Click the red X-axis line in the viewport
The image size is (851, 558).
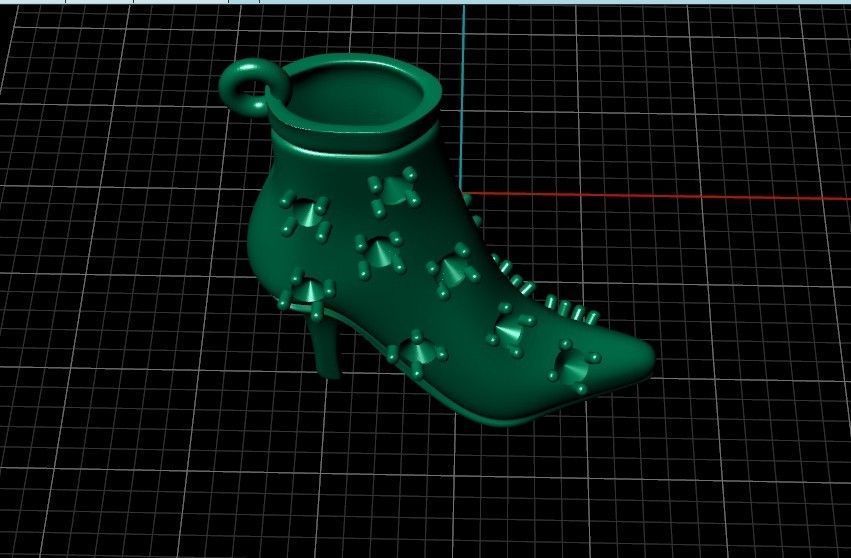[659, 195]
